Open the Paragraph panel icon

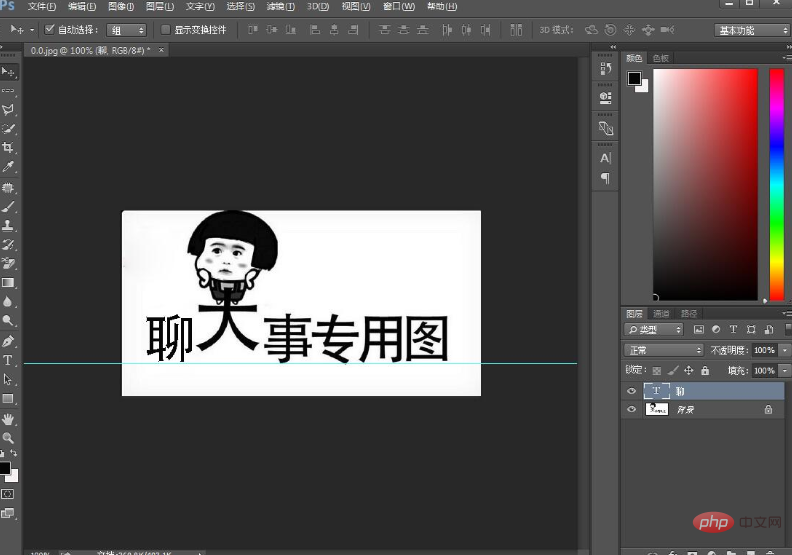tap(605, 178)
